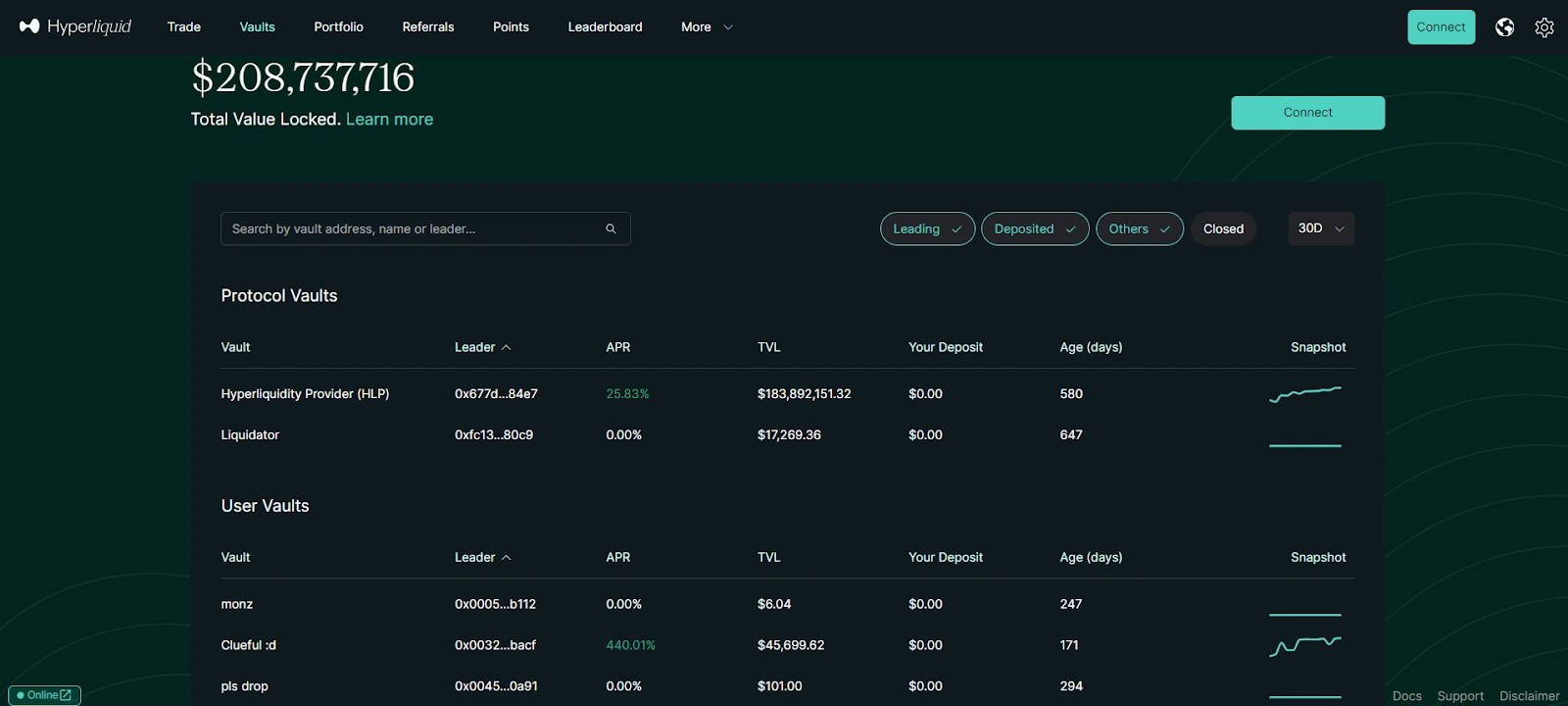Image resolution: width=1568 pixels, height=706 pixels.
Task: Click the Connect button in header
Action: tap(1441, 27)
